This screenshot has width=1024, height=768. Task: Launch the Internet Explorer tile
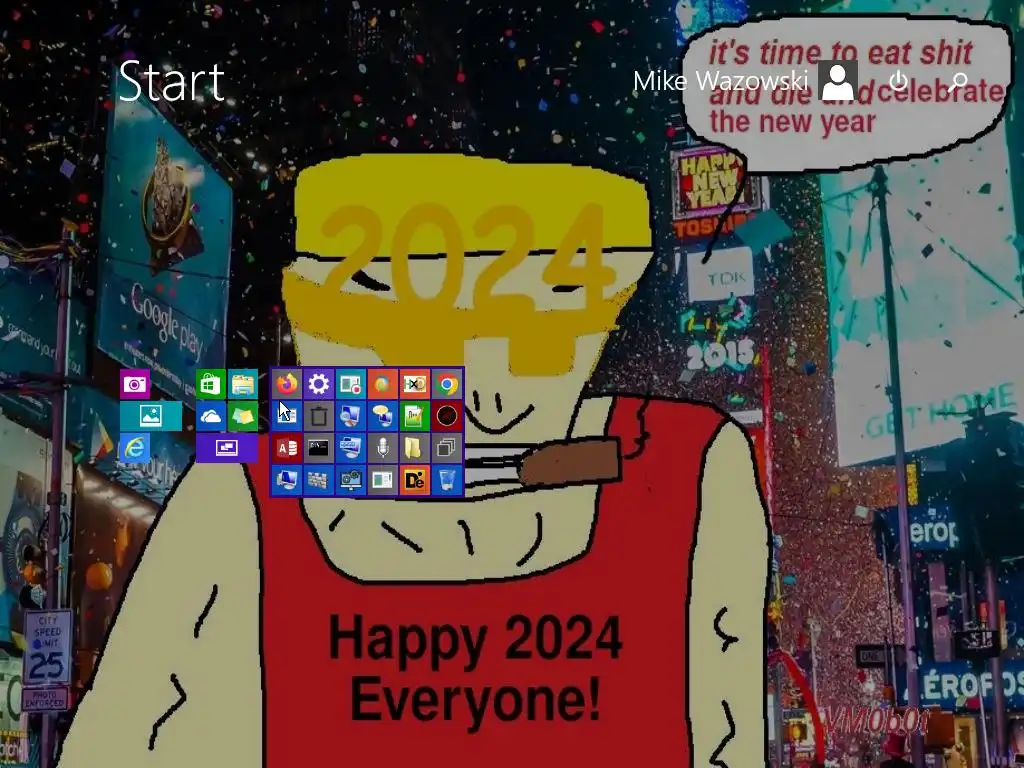[x=135, y=448]
